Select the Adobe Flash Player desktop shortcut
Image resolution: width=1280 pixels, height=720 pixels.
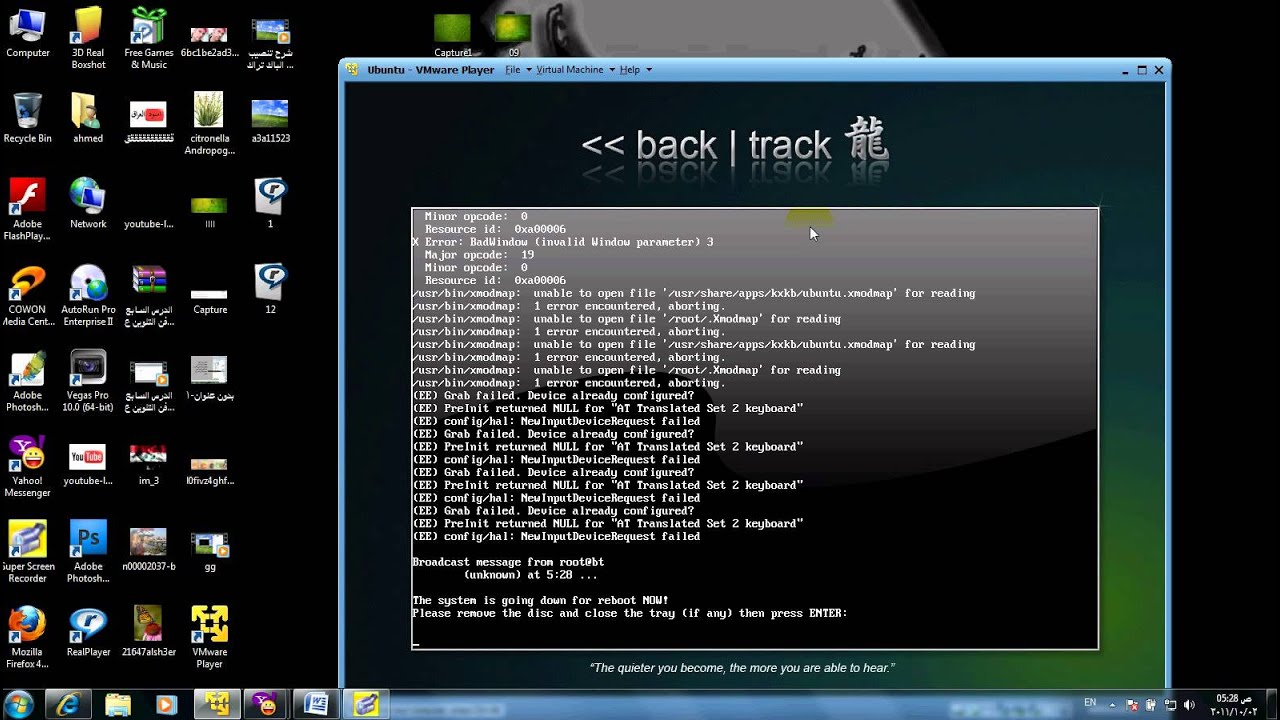(28, 209)
